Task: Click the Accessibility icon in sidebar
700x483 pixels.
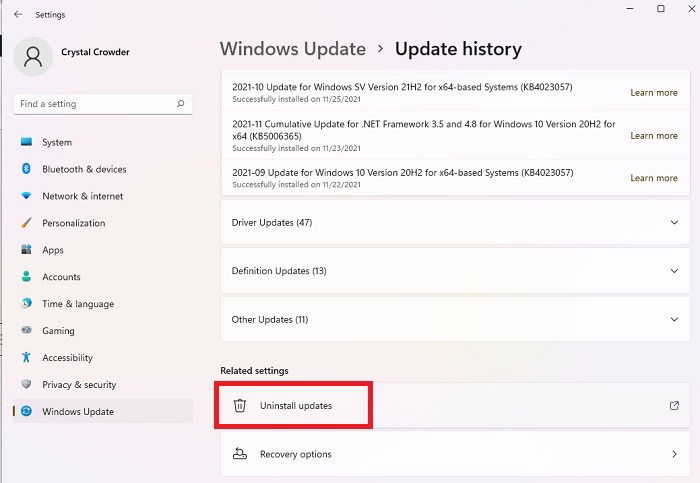Action: 26,357
